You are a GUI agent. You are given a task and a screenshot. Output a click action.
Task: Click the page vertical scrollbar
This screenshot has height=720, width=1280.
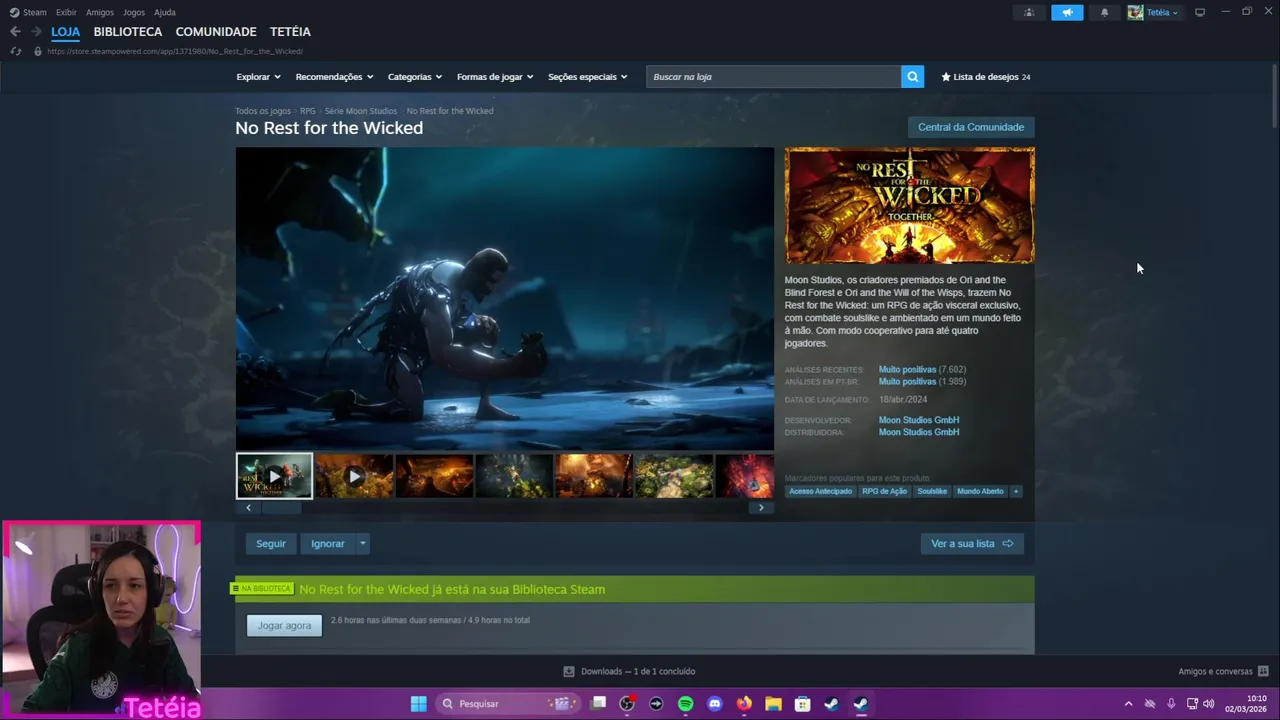point(1274,95)
